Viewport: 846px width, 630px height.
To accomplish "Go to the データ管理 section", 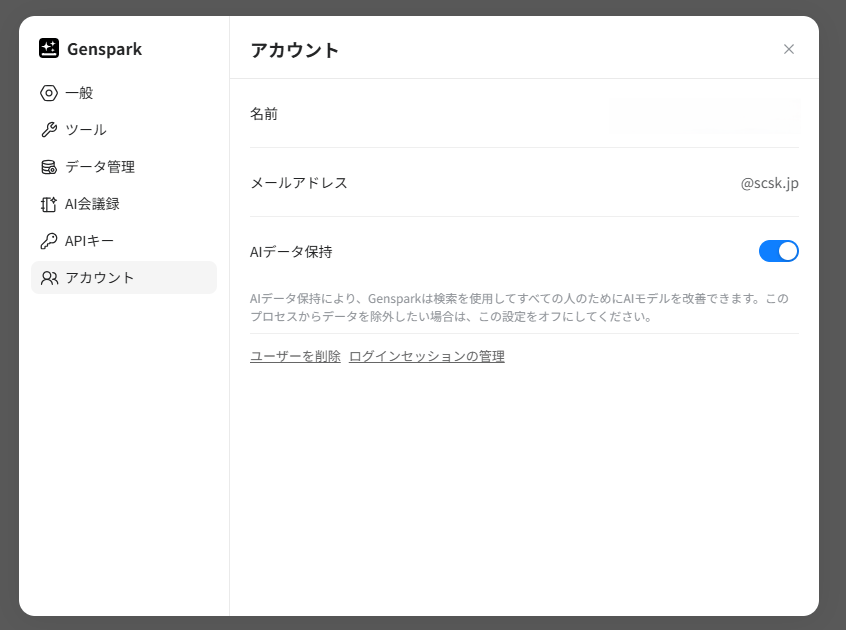I will 100,167.
